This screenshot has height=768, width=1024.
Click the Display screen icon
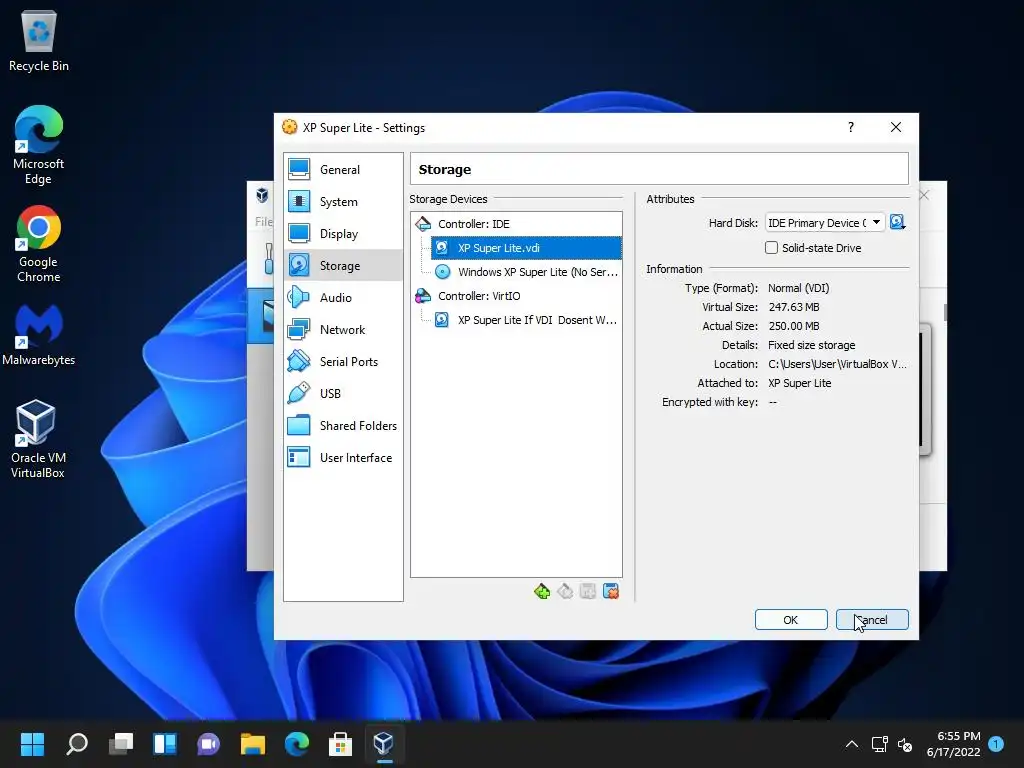(299, 233)
